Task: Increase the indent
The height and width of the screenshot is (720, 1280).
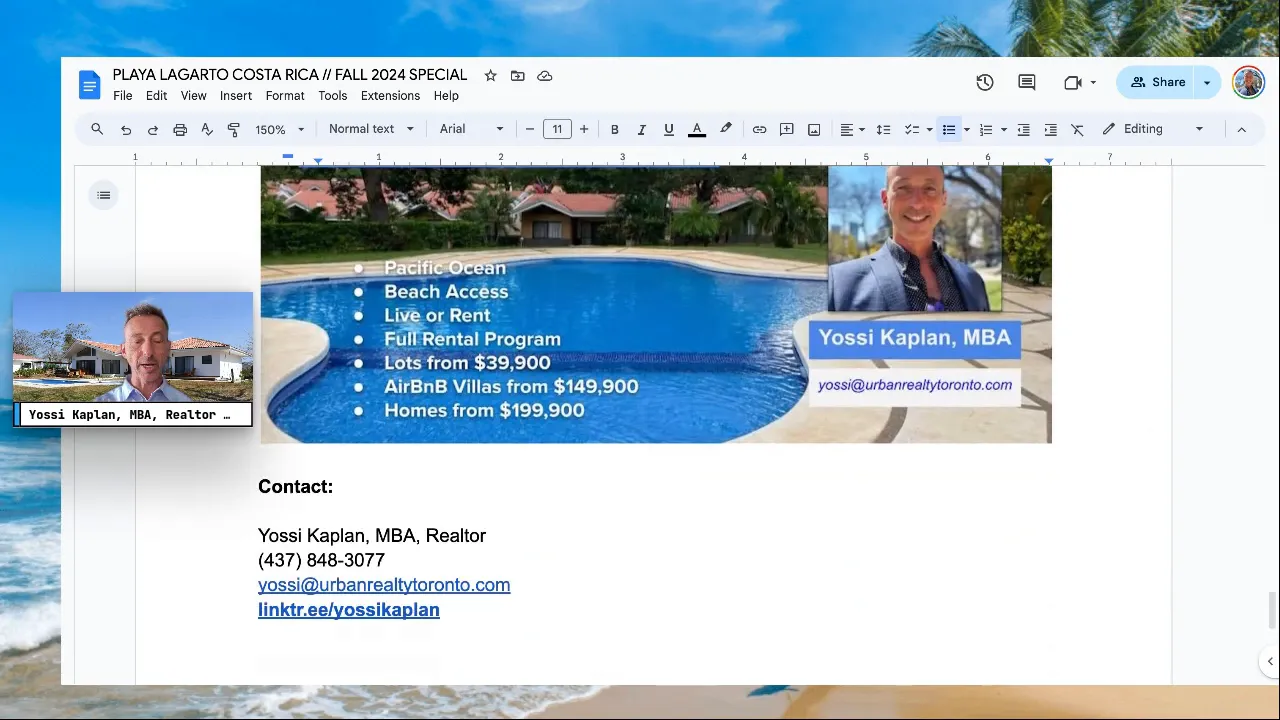Action: pyautogui.click(x=1050, y=129)
